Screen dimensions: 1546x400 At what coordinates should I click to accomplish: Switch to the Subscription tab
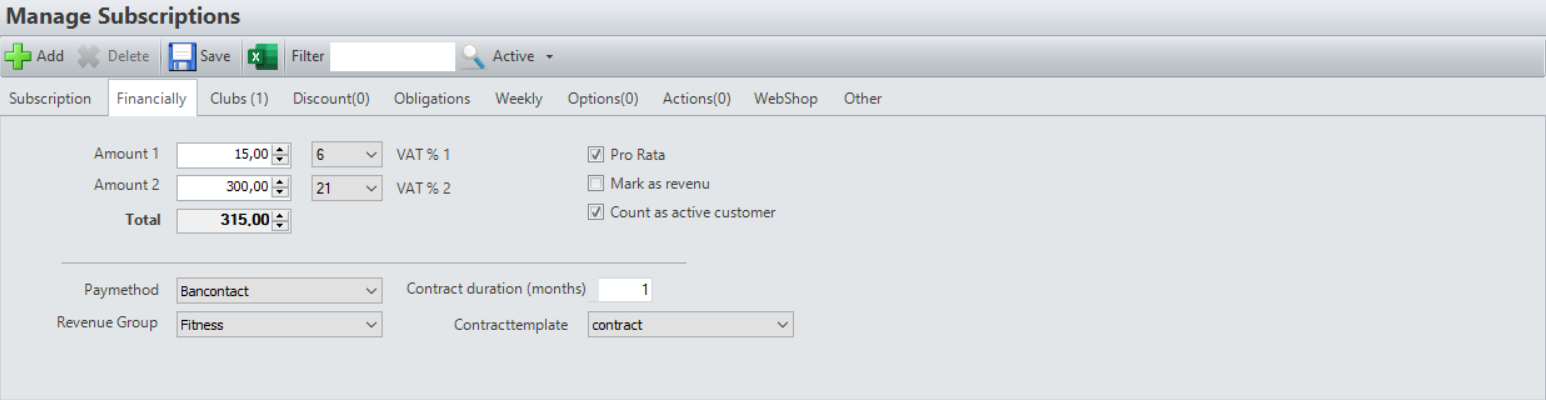50,98
